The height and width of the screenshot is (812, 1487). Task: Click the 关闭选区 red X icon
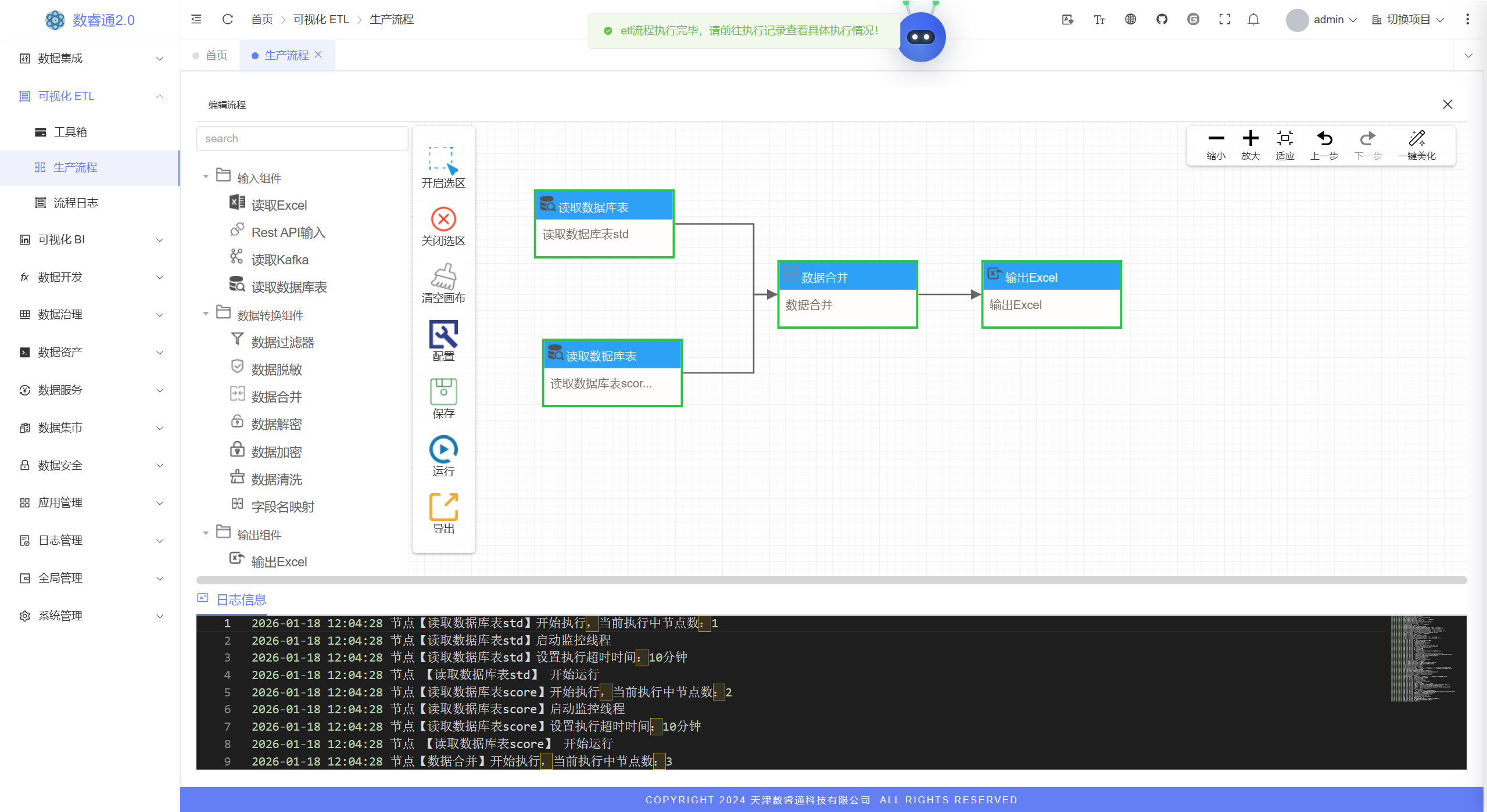pyautogui.click(x=443, y=219)
